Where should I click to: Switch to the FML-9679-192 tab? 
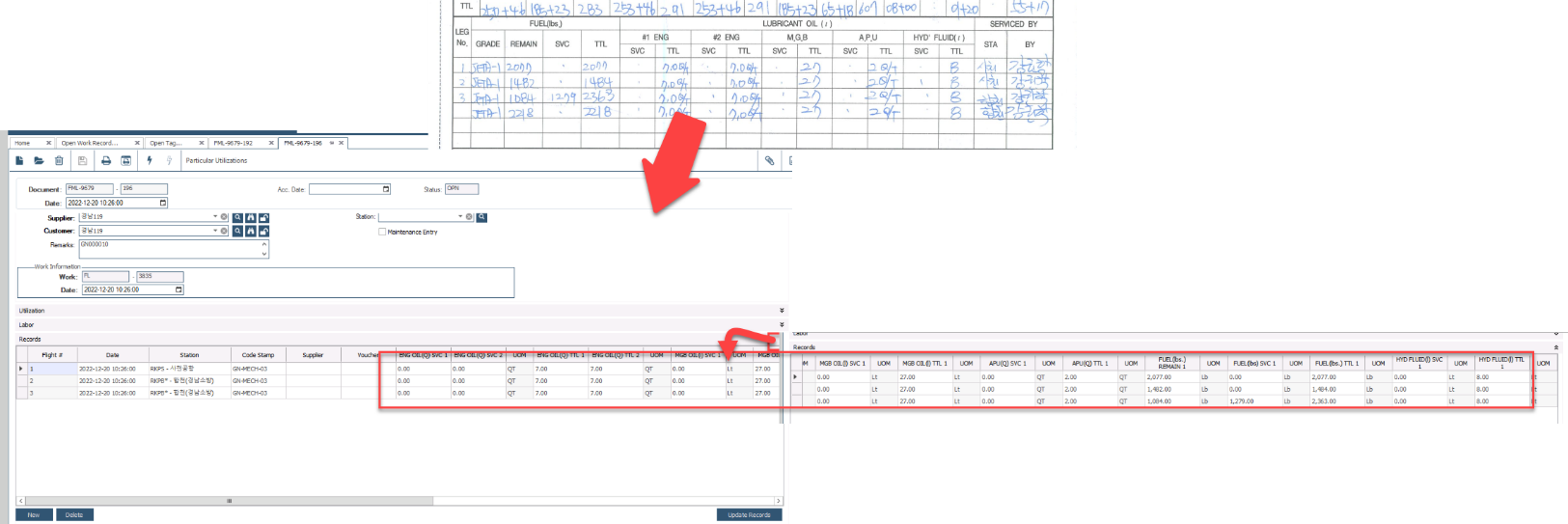(233, 143)
